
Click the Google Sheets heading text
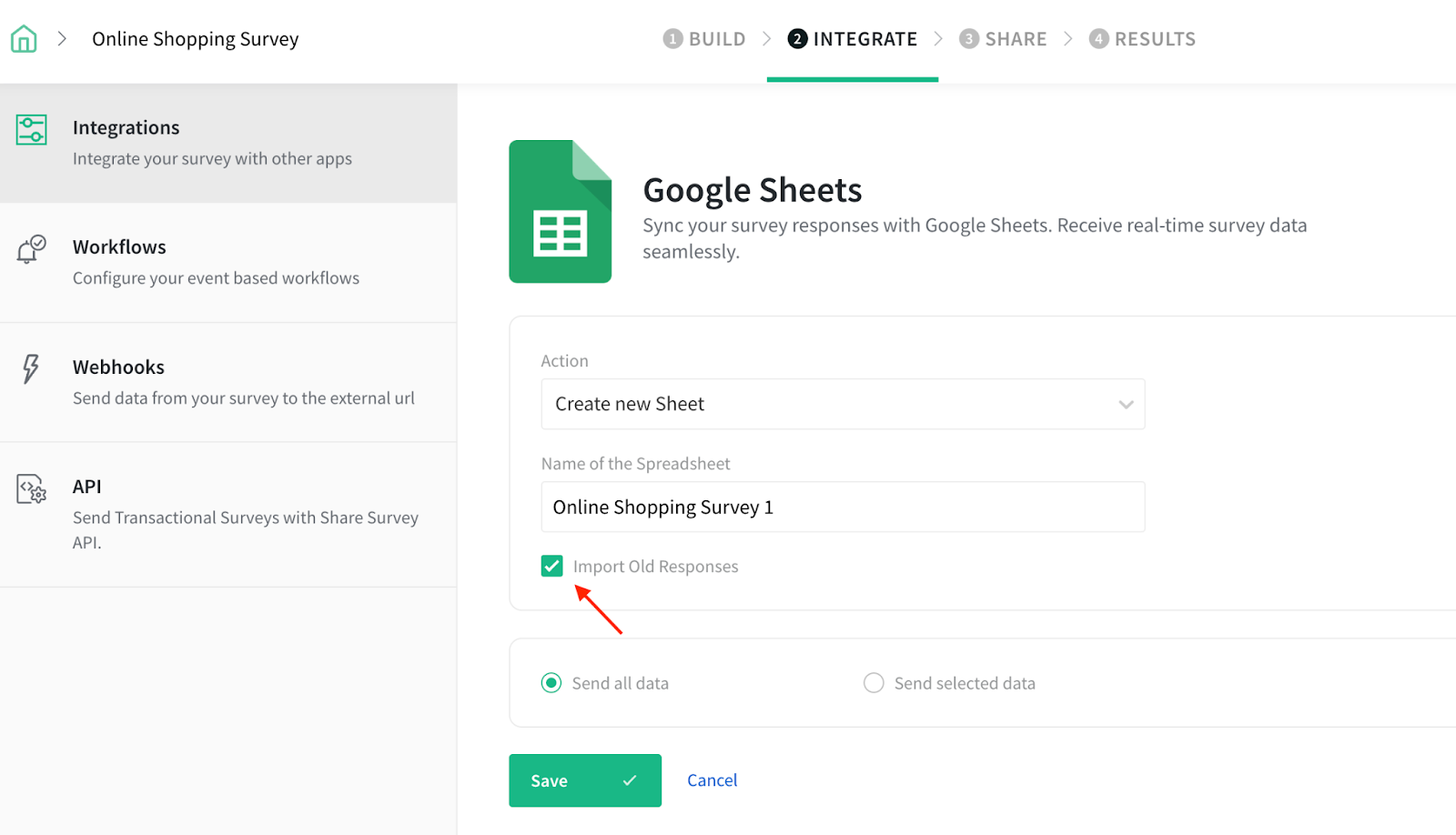click(753, 190)
